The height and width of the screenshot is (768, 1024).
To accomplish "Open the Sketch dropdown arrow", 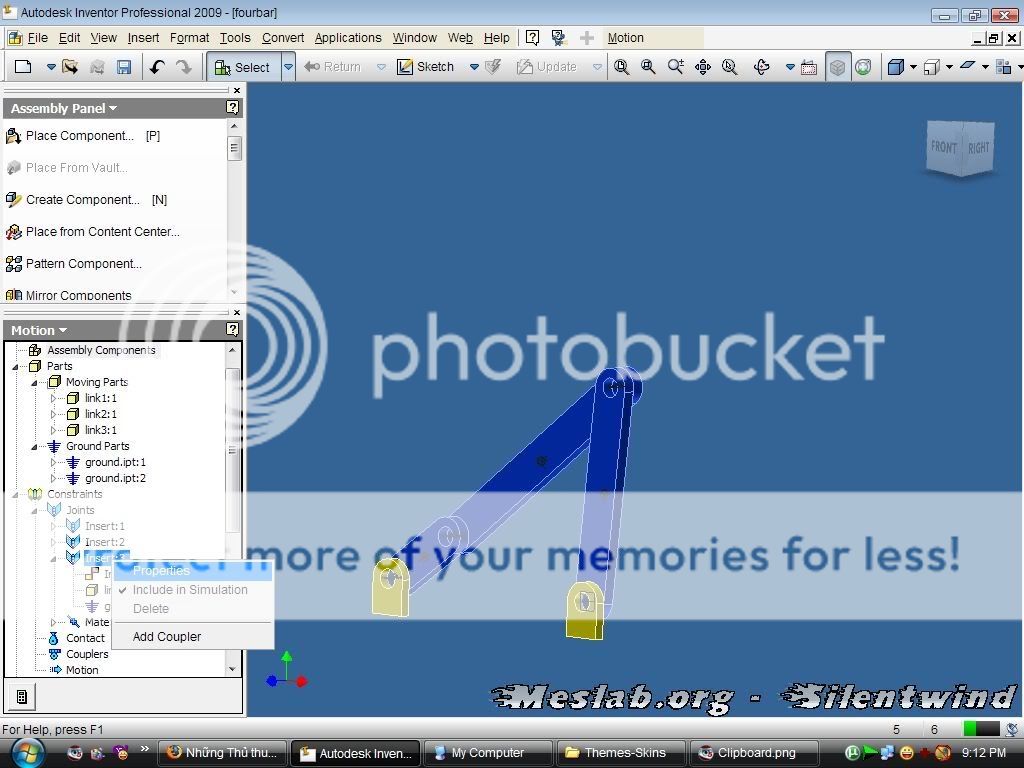I will (x=474, y=67).
